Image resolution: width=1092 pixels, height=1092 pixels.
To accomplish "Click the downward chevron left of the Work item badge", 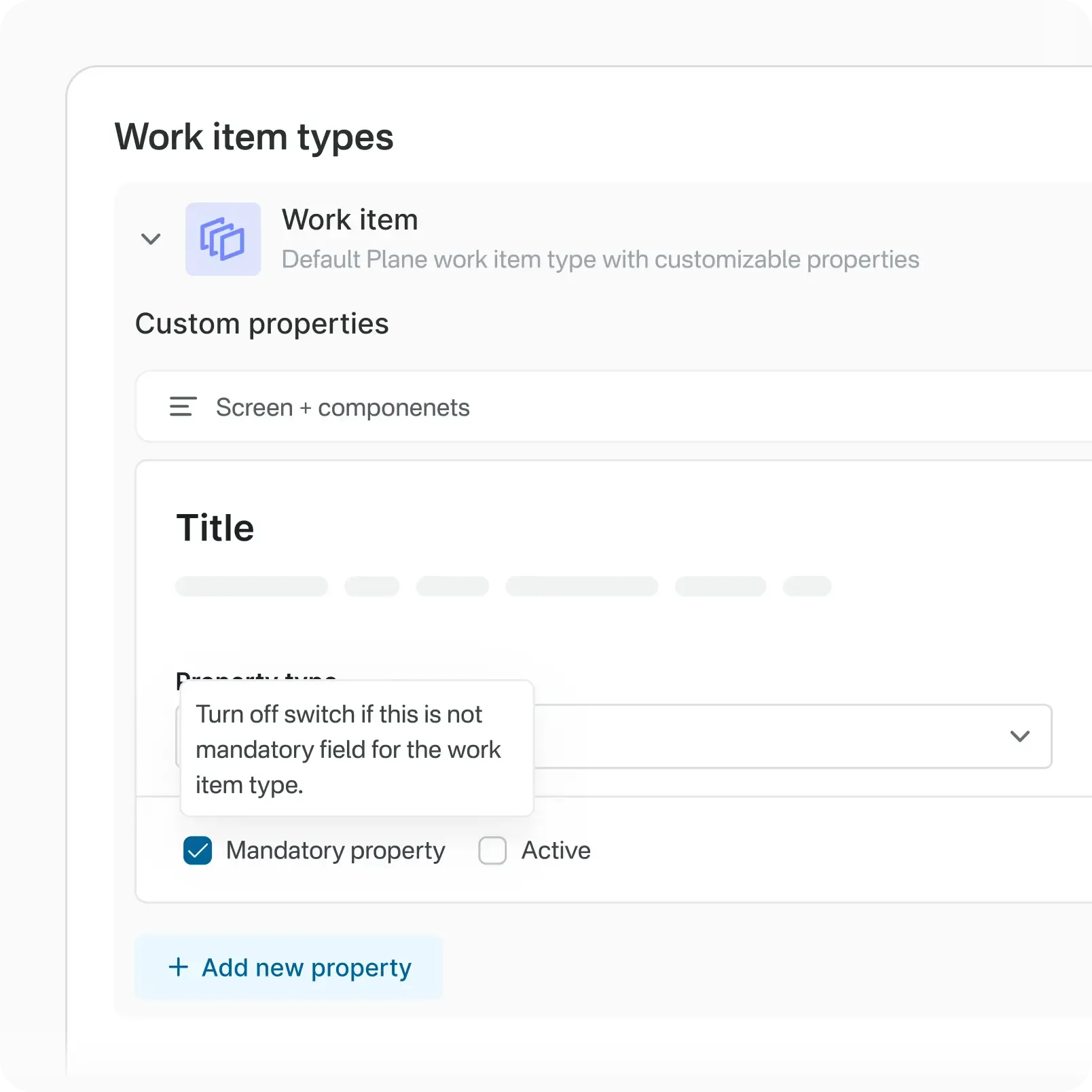I will 151,239.
